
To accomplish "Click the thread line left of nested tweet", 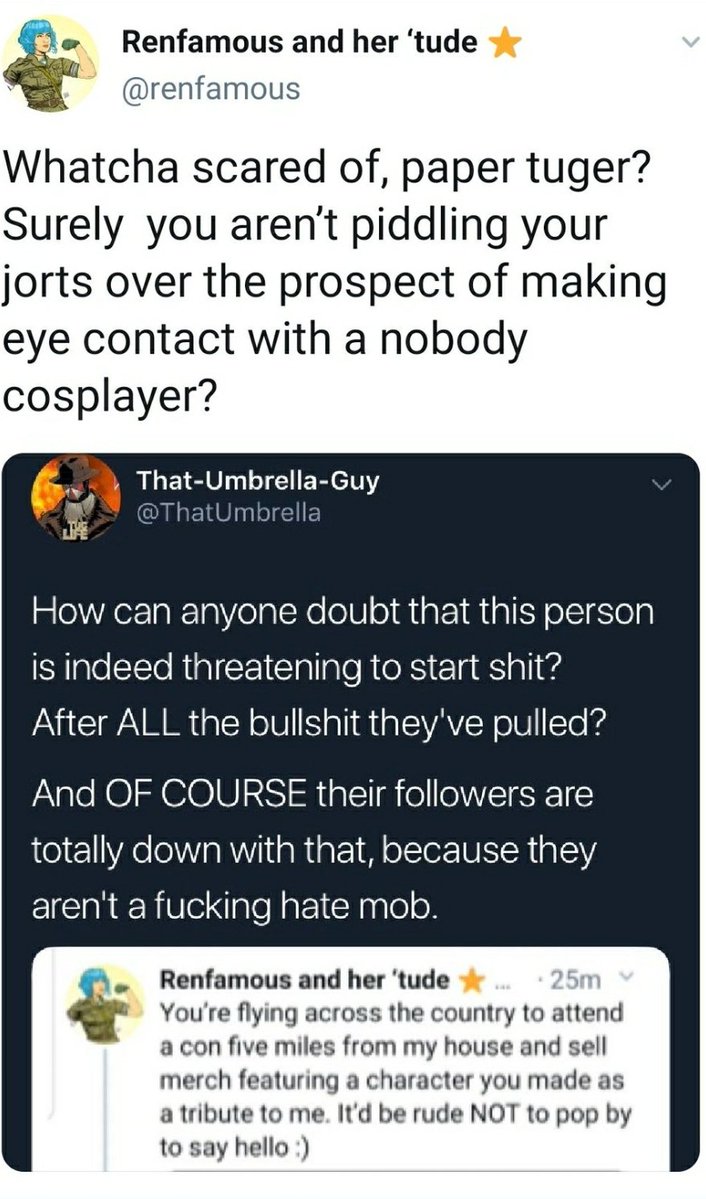I will click(106, 1108).
